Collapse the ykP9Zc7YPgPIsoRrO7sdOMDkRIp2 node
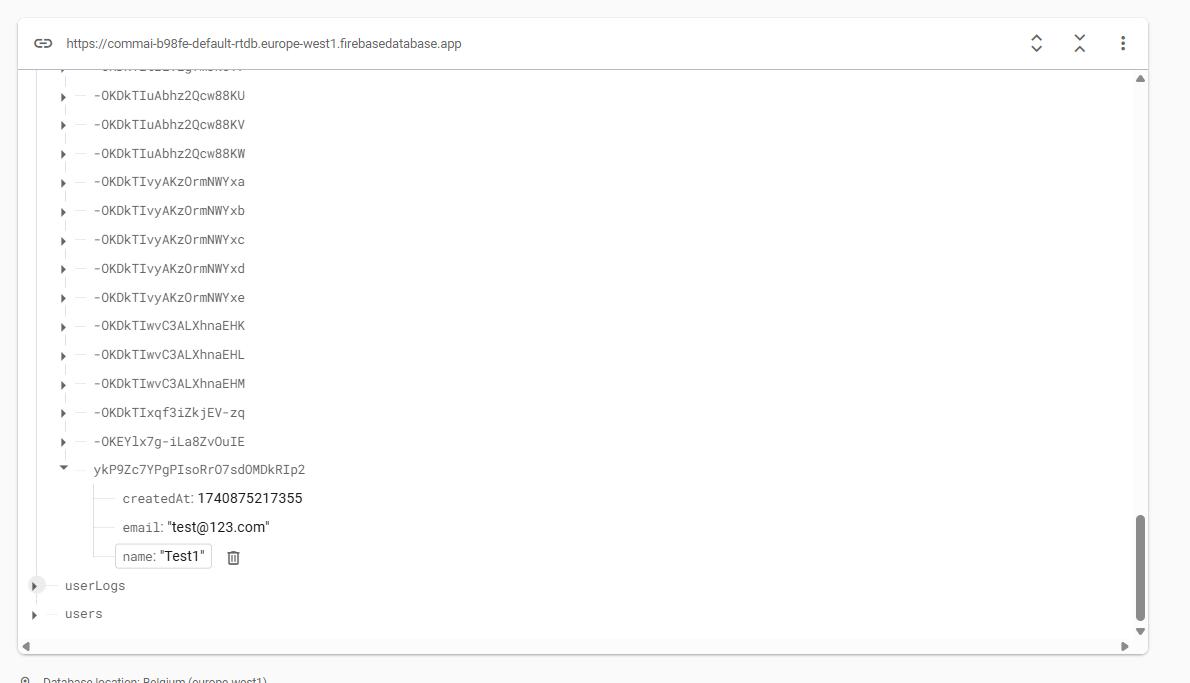Viewport: 1190px width, 683px height. coord(63,467)
